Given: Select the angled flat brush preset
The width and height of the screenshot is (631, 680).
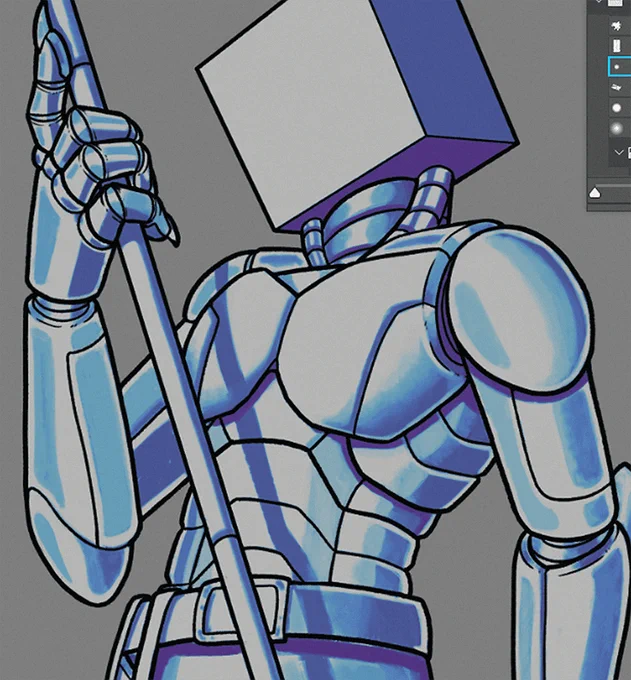Looking at the screenshot, I should coord(616,88).
